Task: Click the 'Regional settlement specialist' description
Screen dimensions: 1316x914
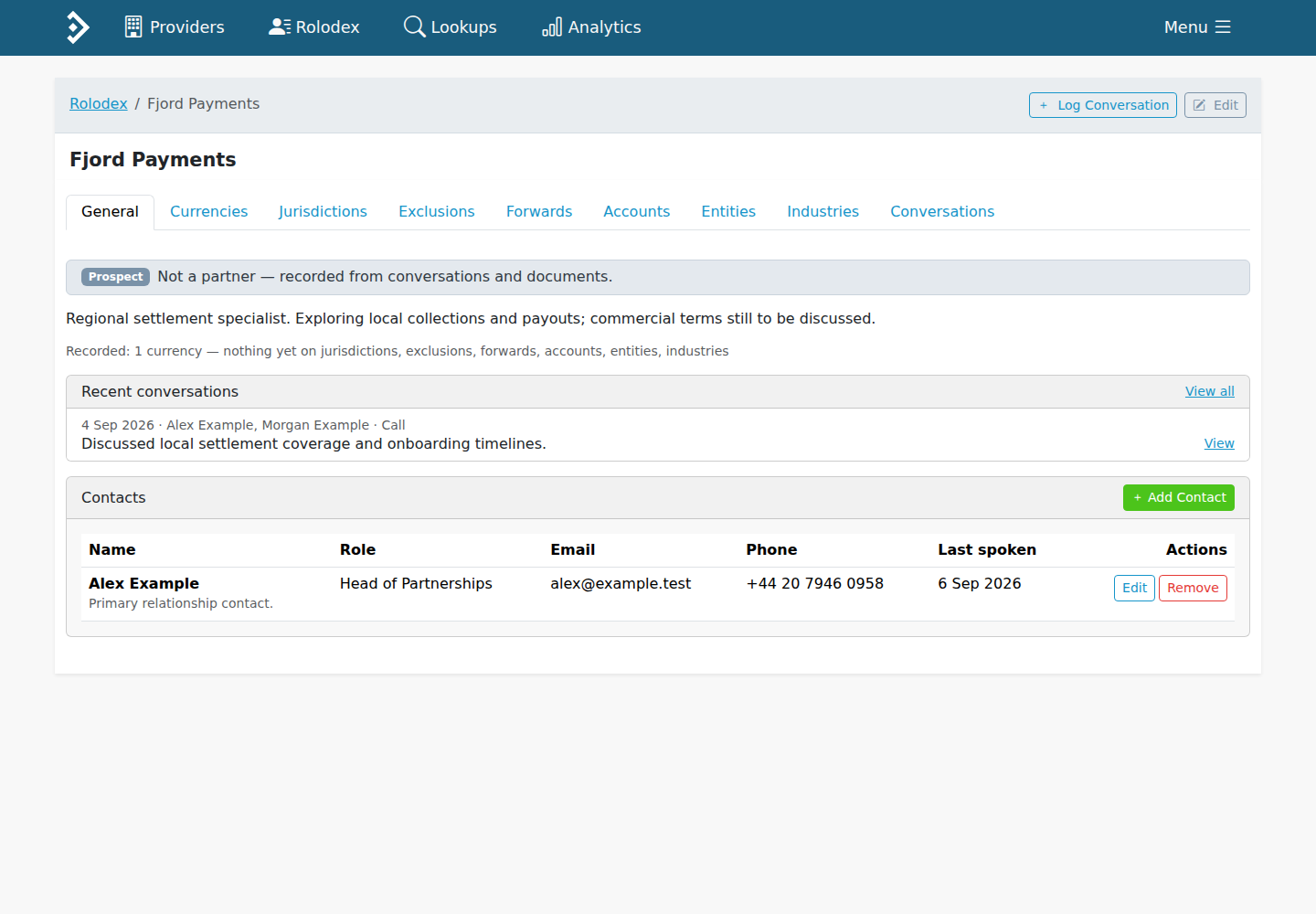Action: point(471,318)
